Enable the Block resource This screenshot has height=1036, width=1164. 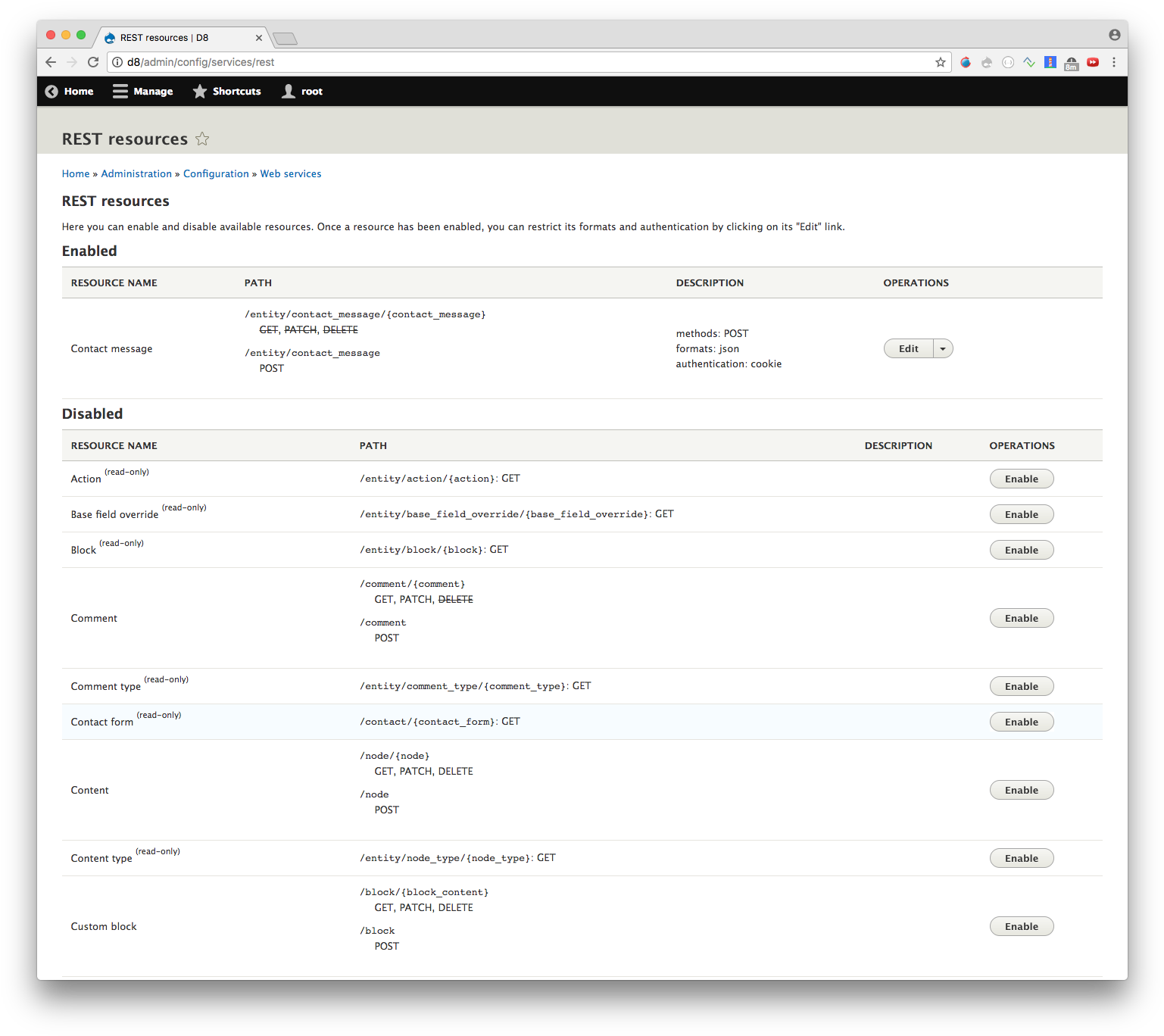(1022, 550)
